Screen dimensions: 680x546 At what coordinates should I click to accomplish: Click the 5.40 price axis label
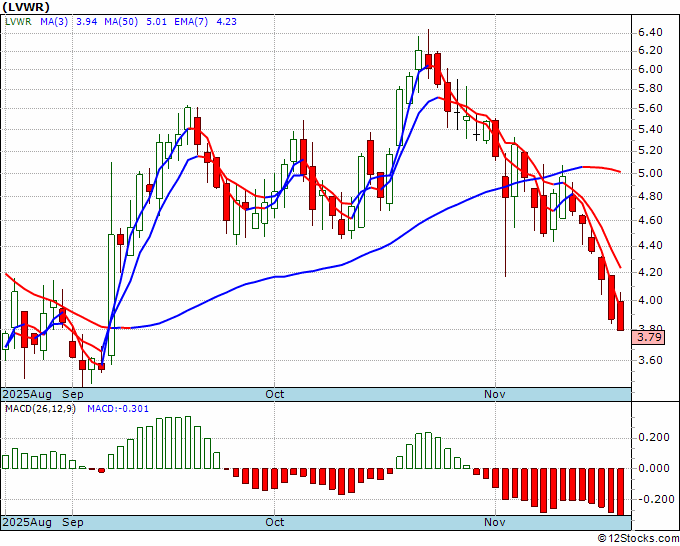click(650, 129)
